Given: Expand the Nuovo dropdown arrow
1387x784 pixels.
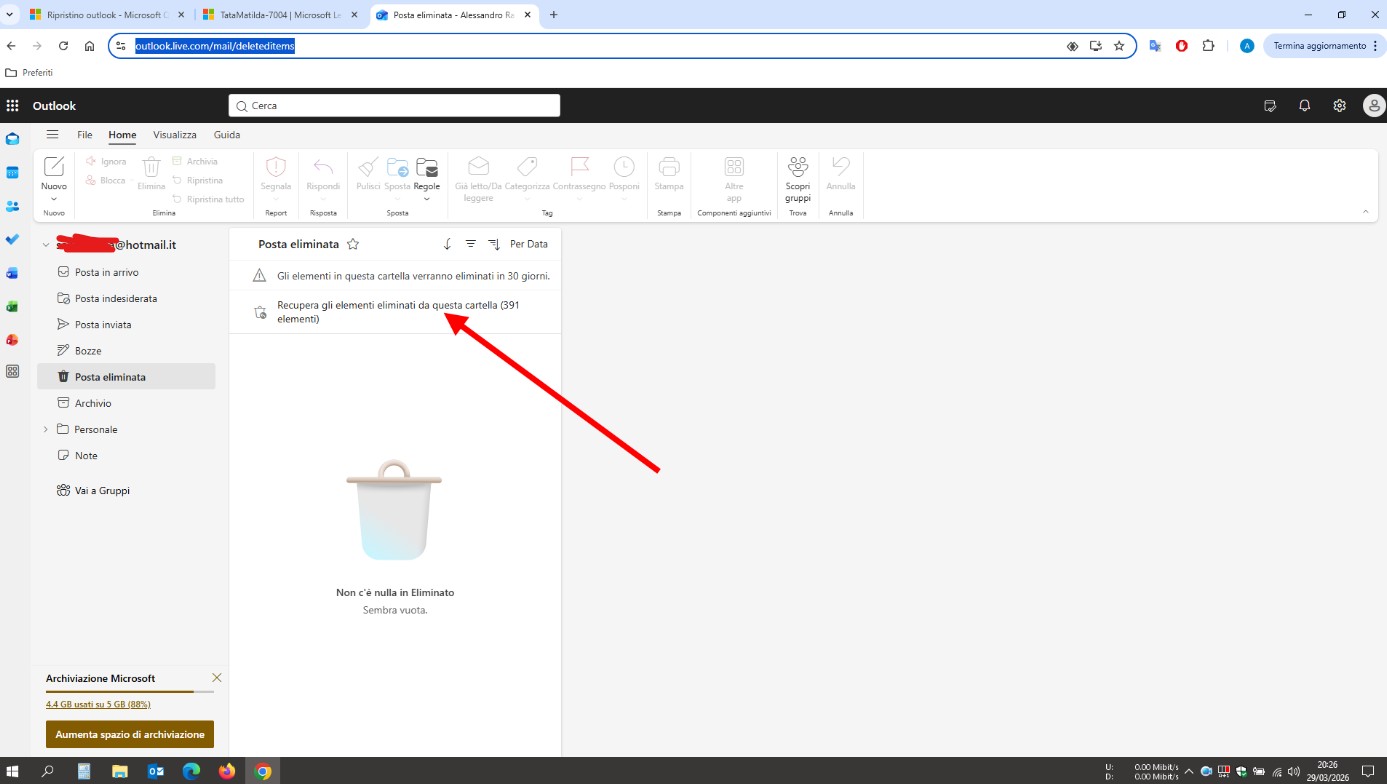Looking at the screenshot, I should click(x=54, y=198).
